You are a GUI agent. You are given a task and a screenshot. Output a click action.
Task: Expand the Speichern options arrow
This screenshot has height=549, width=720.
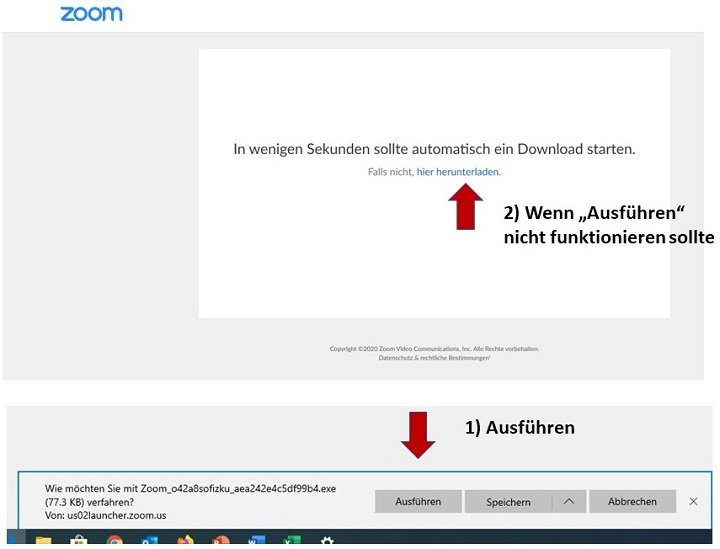tap(569, 501)
